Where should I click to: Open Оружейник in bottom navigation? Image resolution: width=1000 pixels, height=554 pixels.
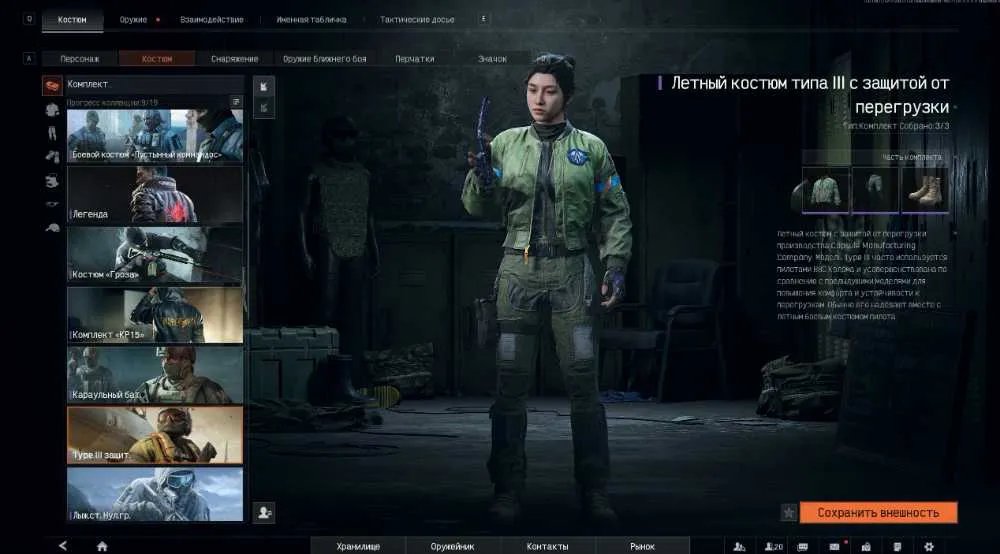[x=452, y=546]
